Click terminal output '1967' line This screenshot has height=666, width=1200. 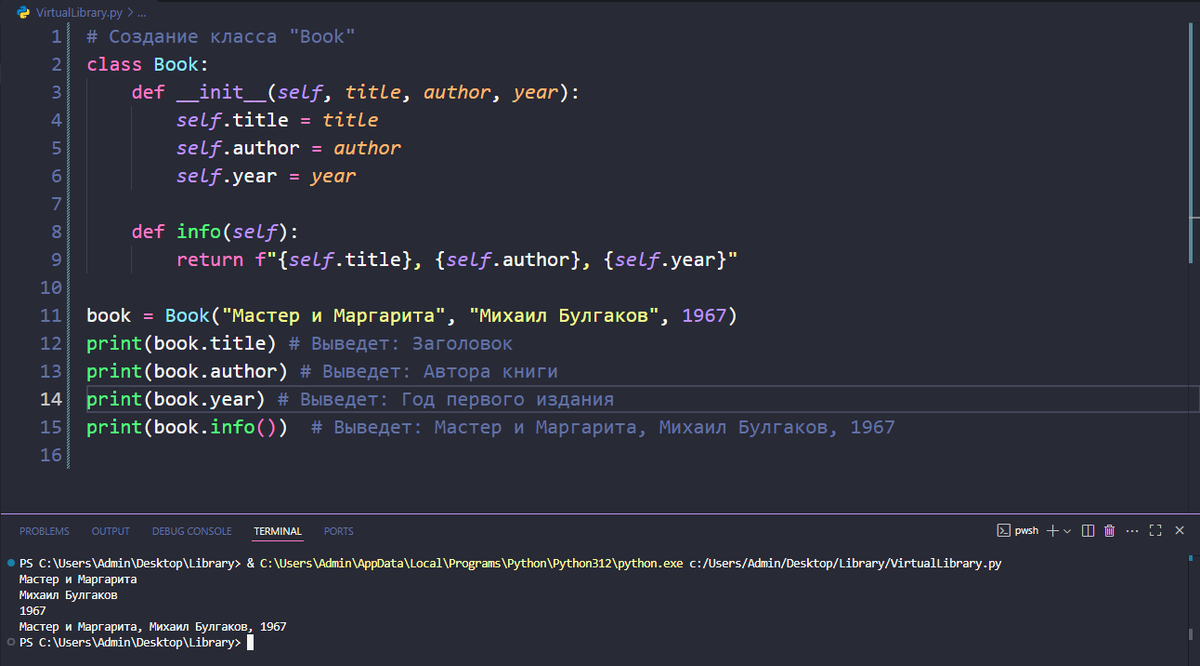pyautogui.click(x=33, y=611)
